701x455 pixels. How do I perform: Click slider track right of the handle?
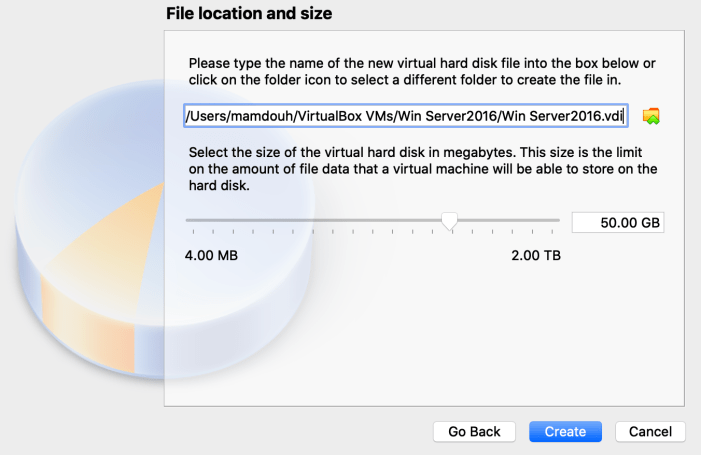pyautogui.click(x=510, y=220)
